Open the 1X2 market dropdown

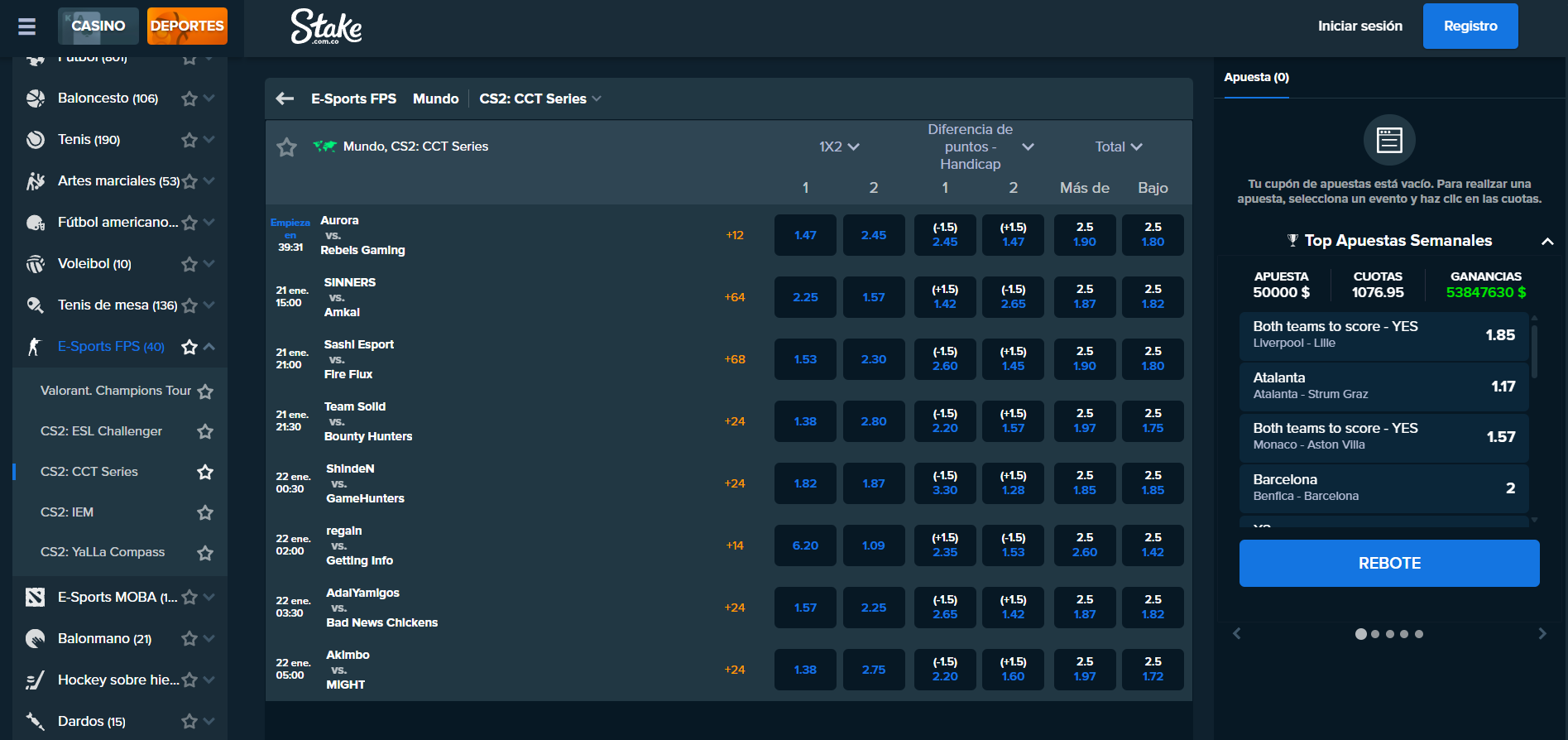tap(839, 147)
